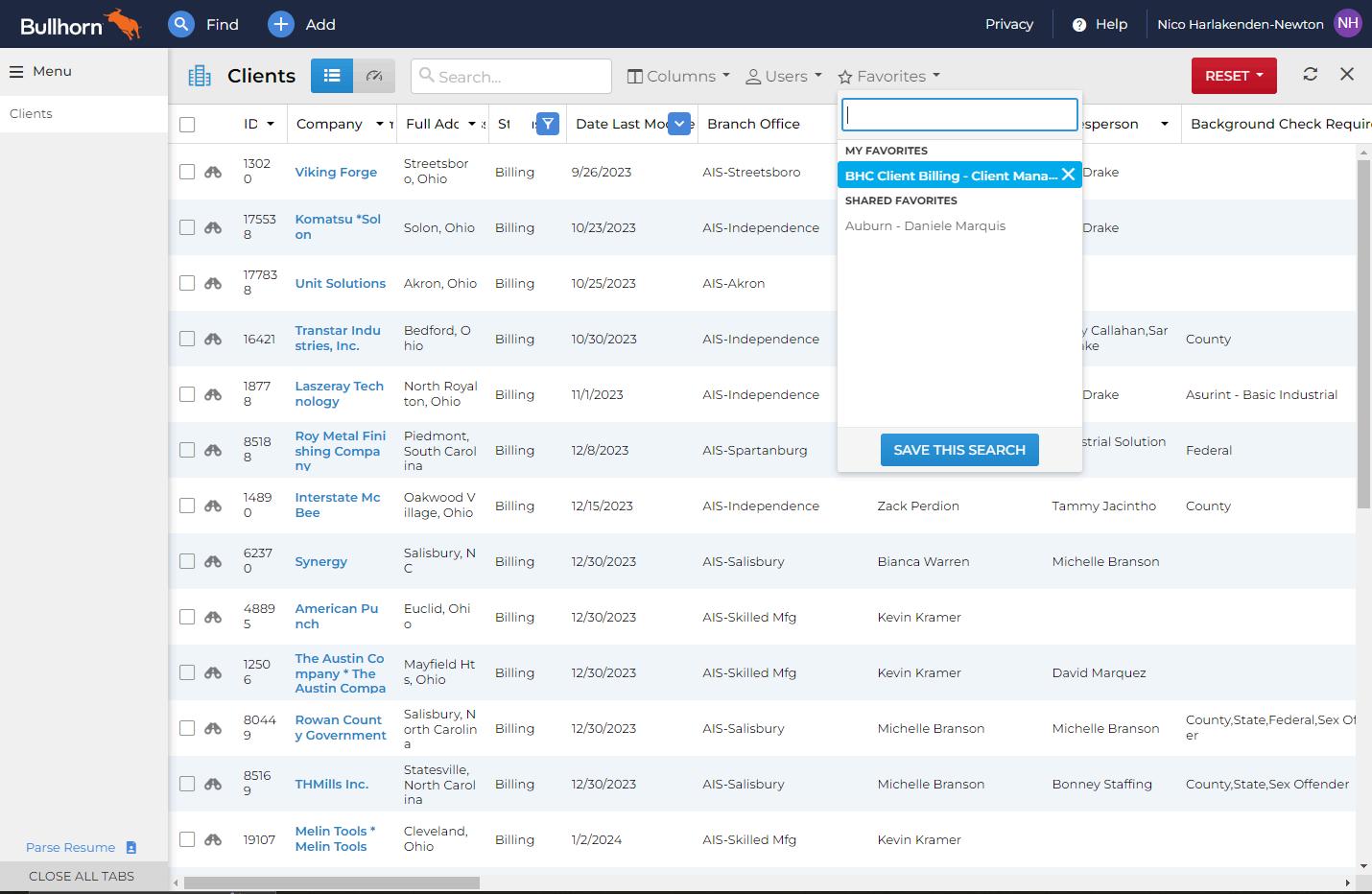
Task: Preview Interstate McBee with binoculars icon
Action: point(213,506)
